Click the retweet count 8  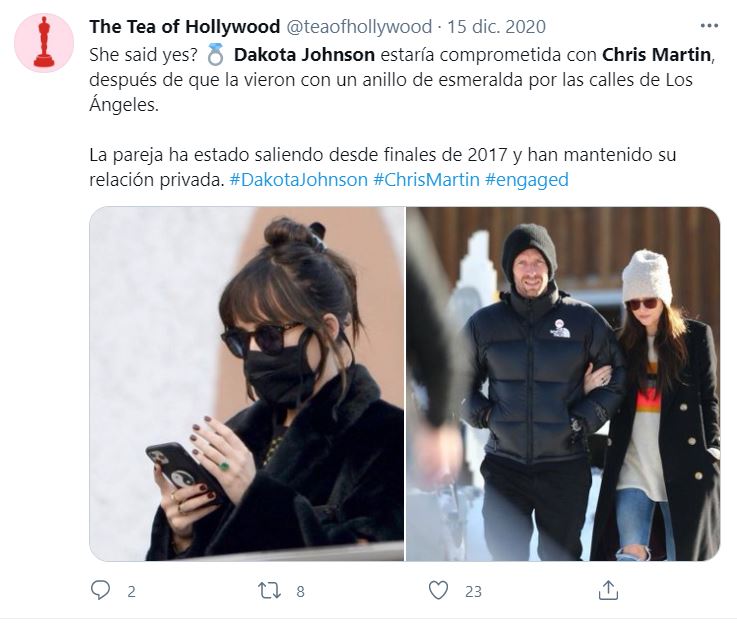point(300,591)
